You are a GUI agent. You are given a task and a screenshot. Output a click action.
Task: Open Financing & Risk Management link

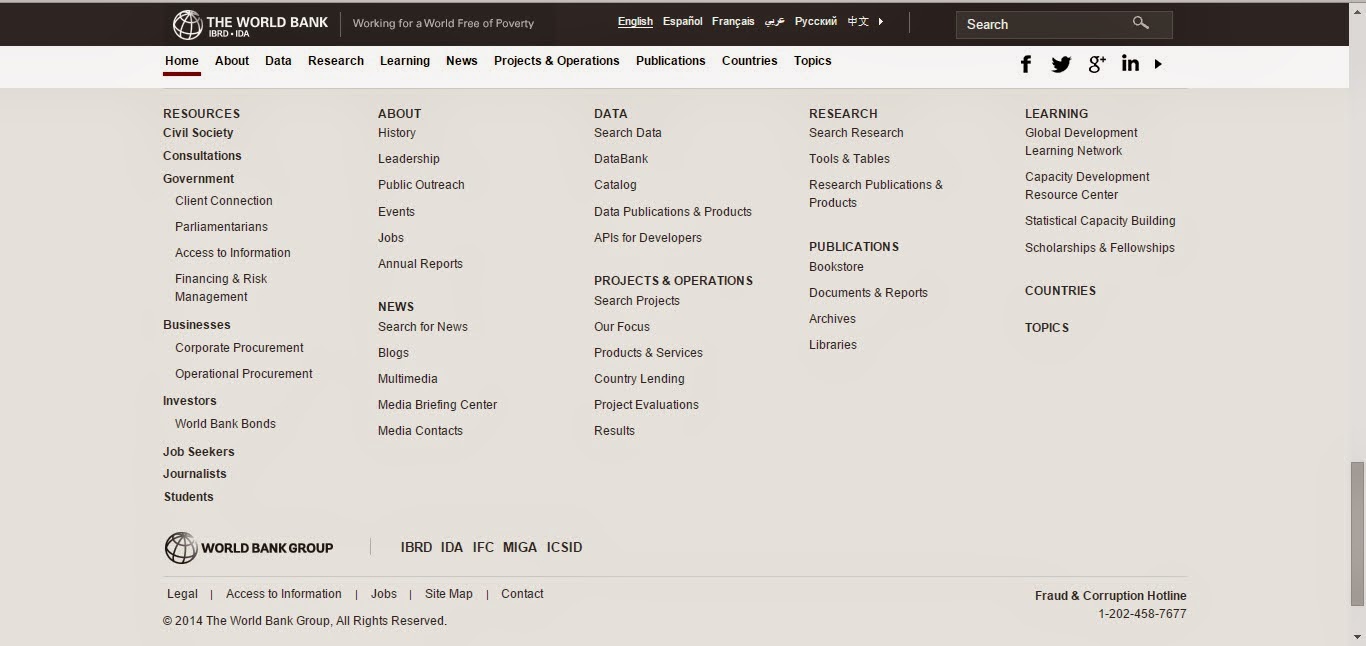[x=221, y=288]
